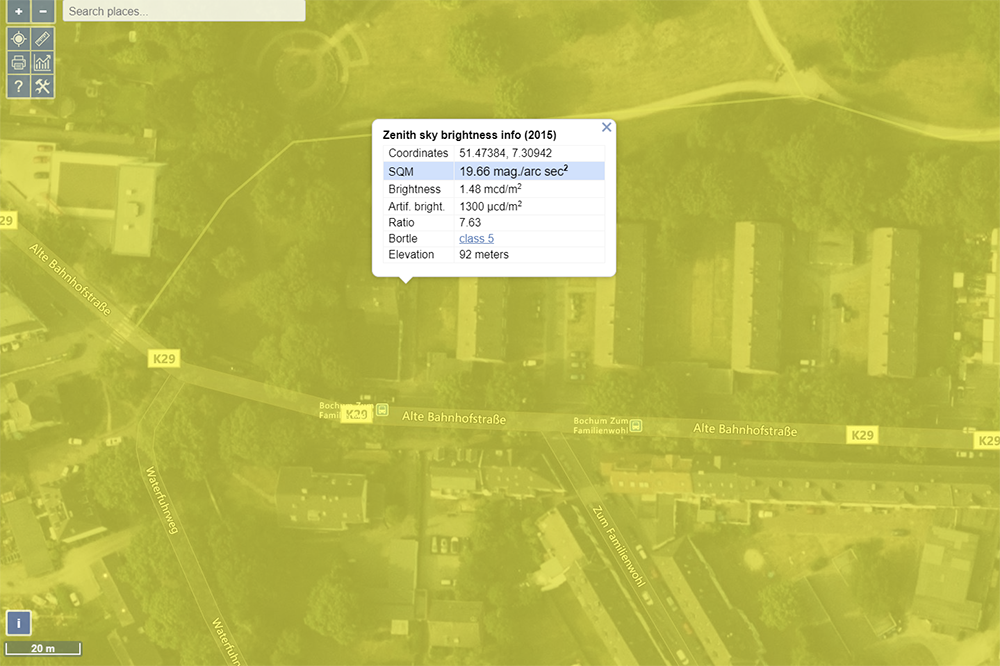The image size is (1000, 666).
Task: Open help via the question mark icon
Action: click(x=18, y=87)
